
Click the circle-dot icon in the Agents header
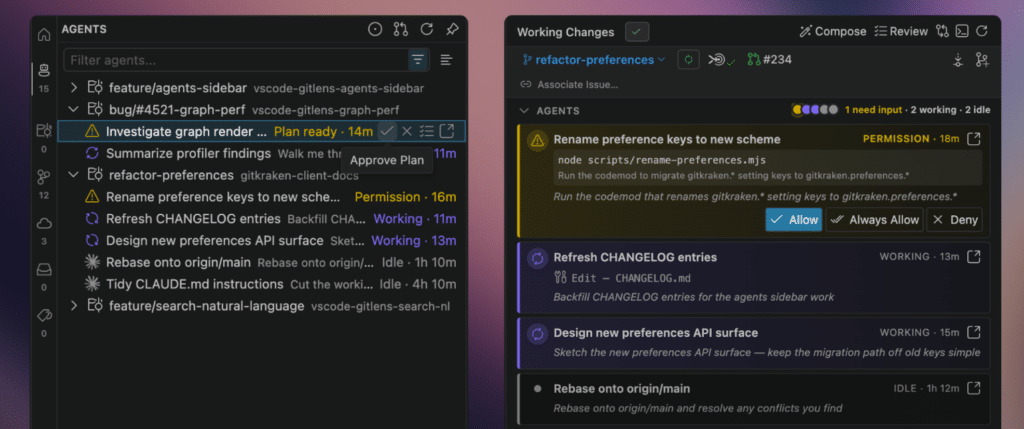pos(375,29)
